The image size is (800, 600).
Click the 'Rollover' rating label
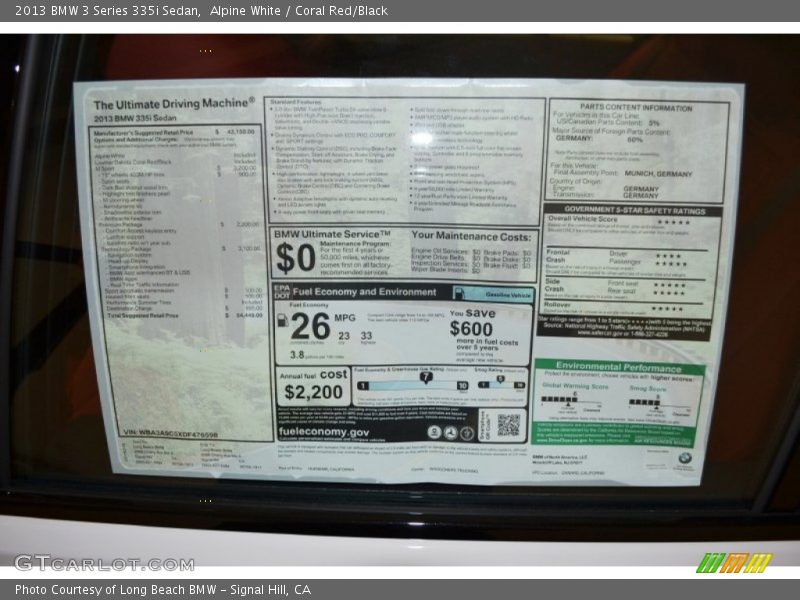point(557,305)
